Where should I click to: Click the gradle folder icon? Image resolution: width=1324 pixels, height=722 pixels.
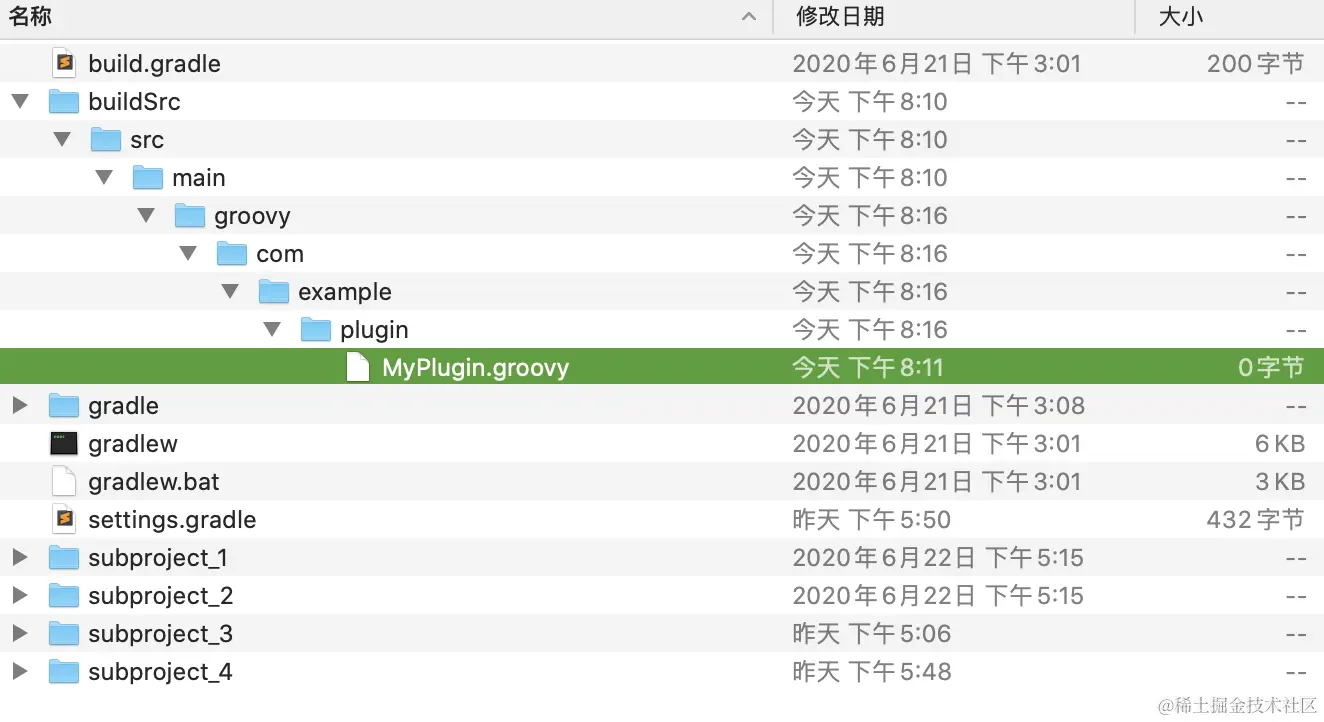click(63, 405)
